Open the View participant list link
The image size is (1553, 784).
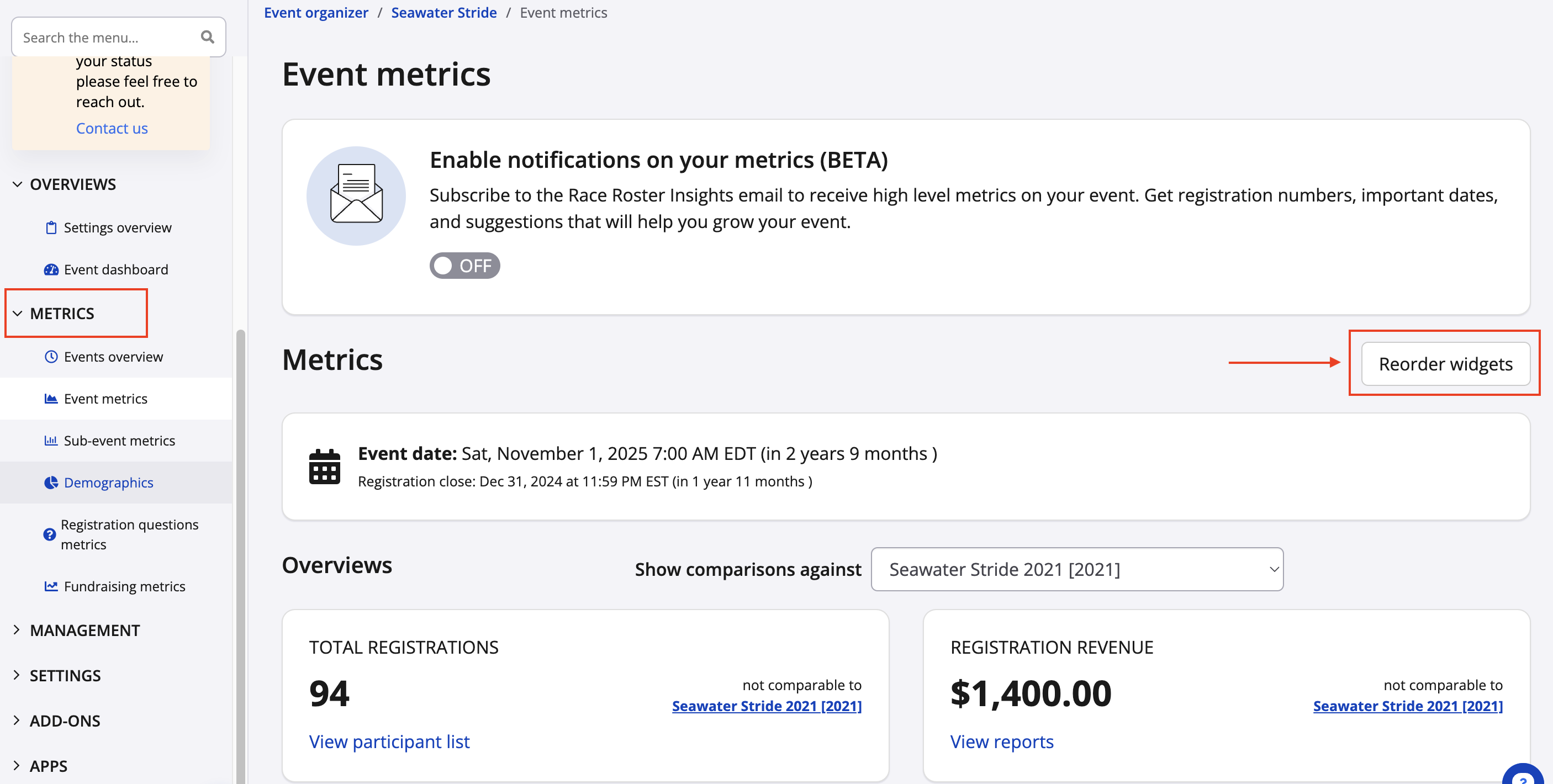click(x=389, y=742)
